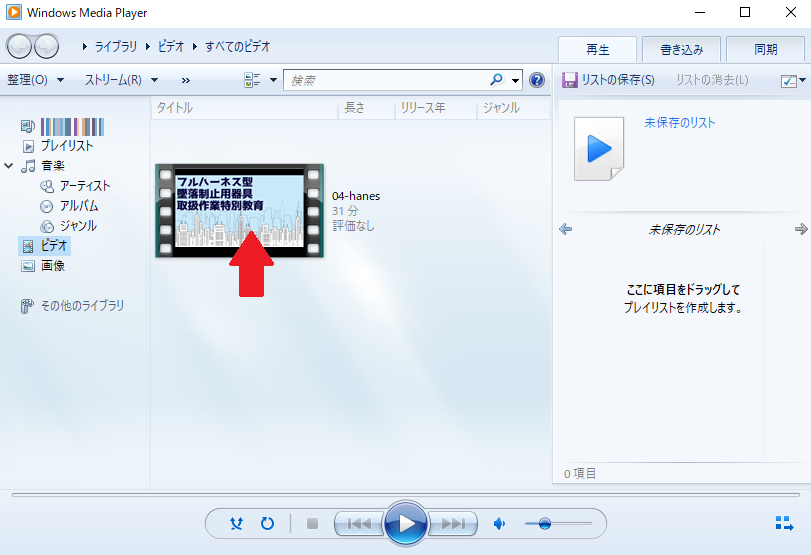Click ライブラリ in the breadcrumb
Screen dimensions: 811x555
(x=116, y=47)
